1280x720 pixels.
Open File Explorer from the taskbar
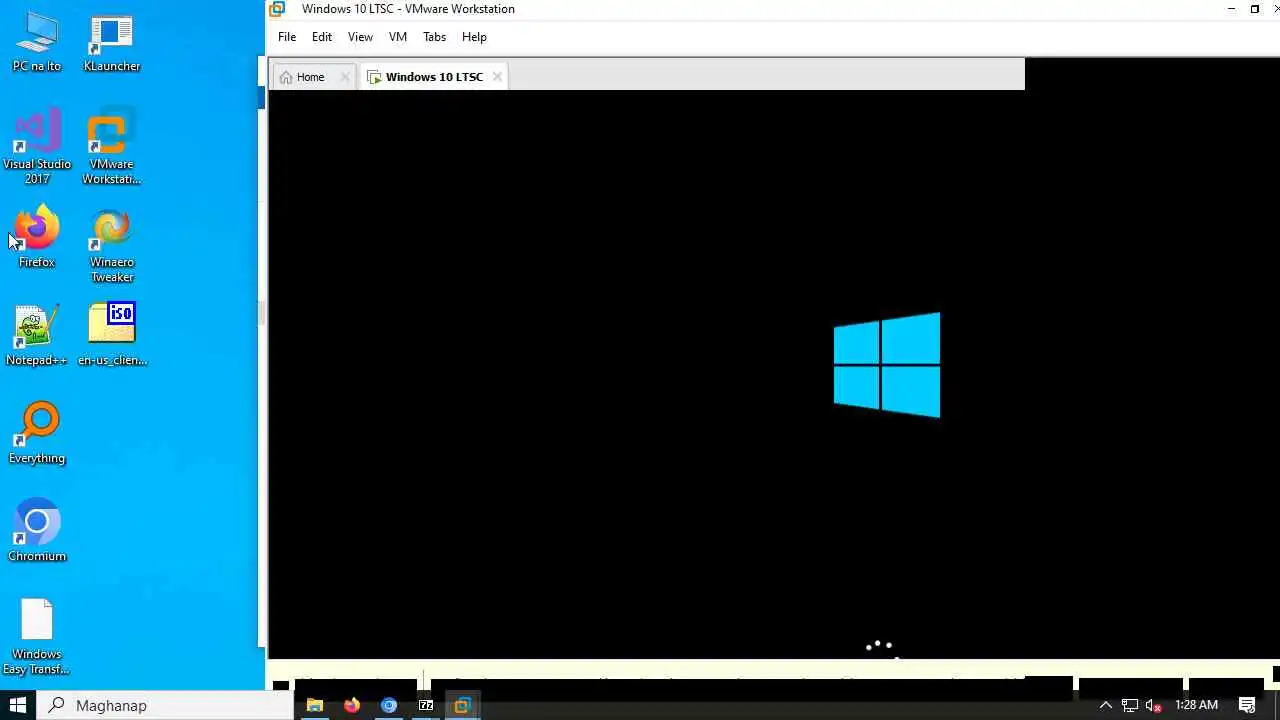click(x=314, y=705)
